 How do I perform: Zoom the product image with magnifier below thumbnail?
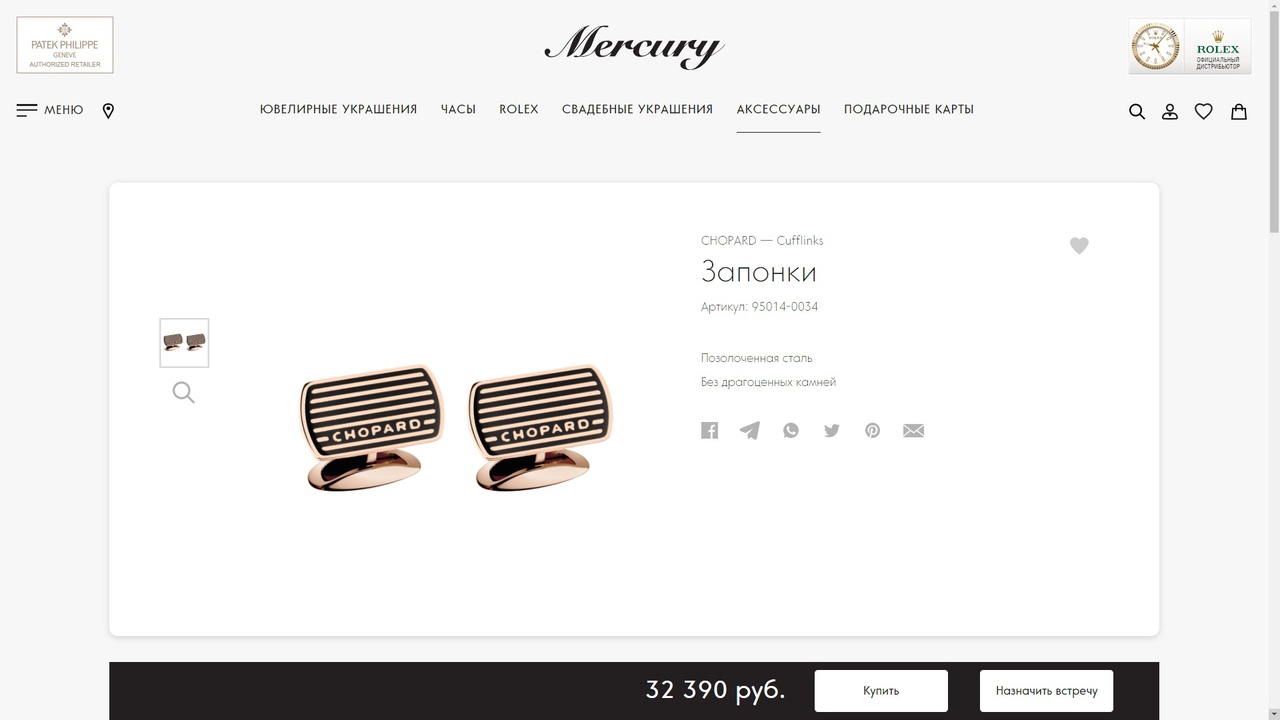(184, 392)
